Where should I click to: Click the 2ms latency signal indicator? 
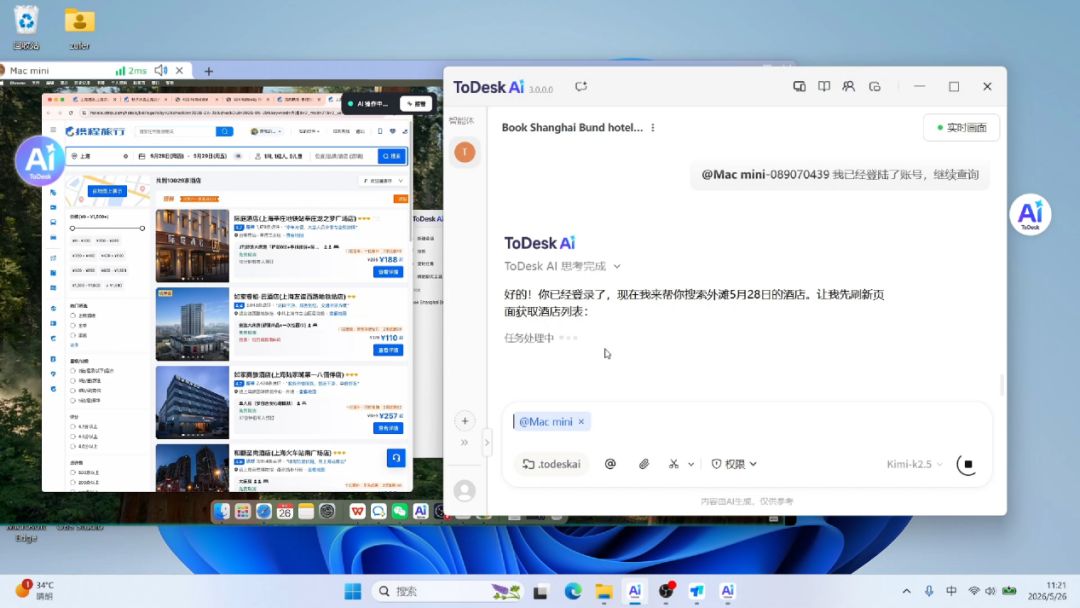click(x=131, y=70)
